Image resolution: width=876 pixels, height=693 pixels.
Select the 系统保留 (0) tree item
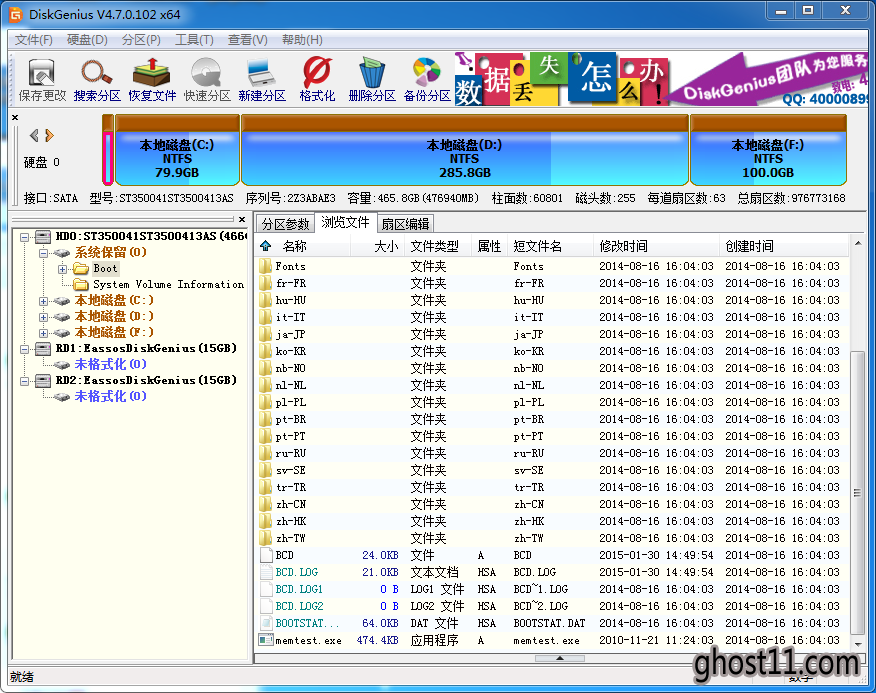tap(110, 253)
